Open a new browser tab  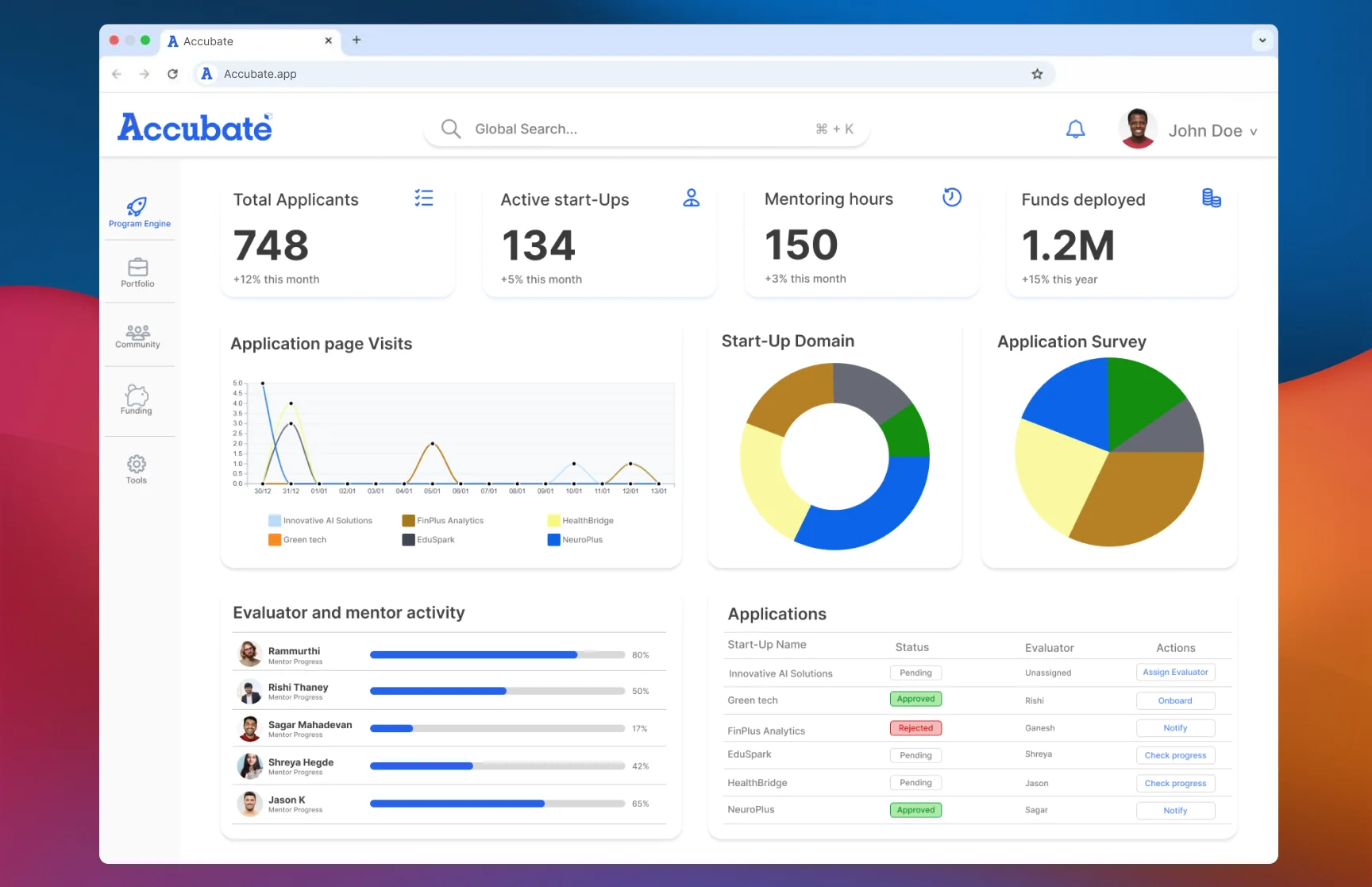coord(356,40)
